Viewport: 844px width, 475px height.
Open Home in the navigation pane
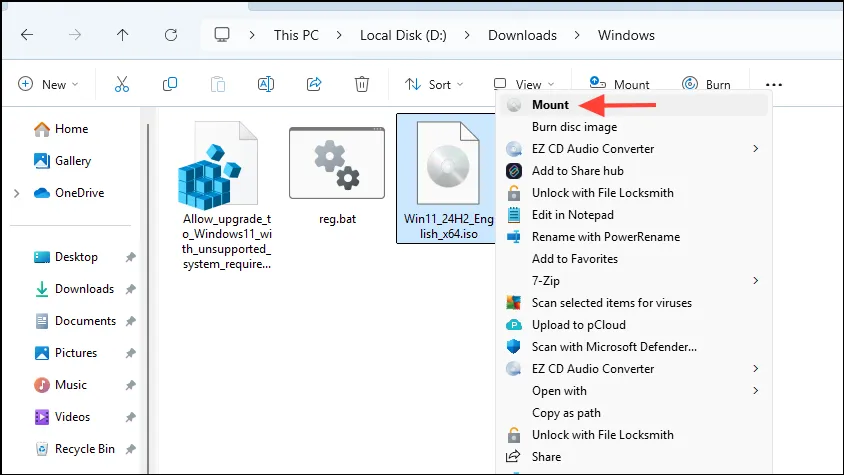pos(61,129)
